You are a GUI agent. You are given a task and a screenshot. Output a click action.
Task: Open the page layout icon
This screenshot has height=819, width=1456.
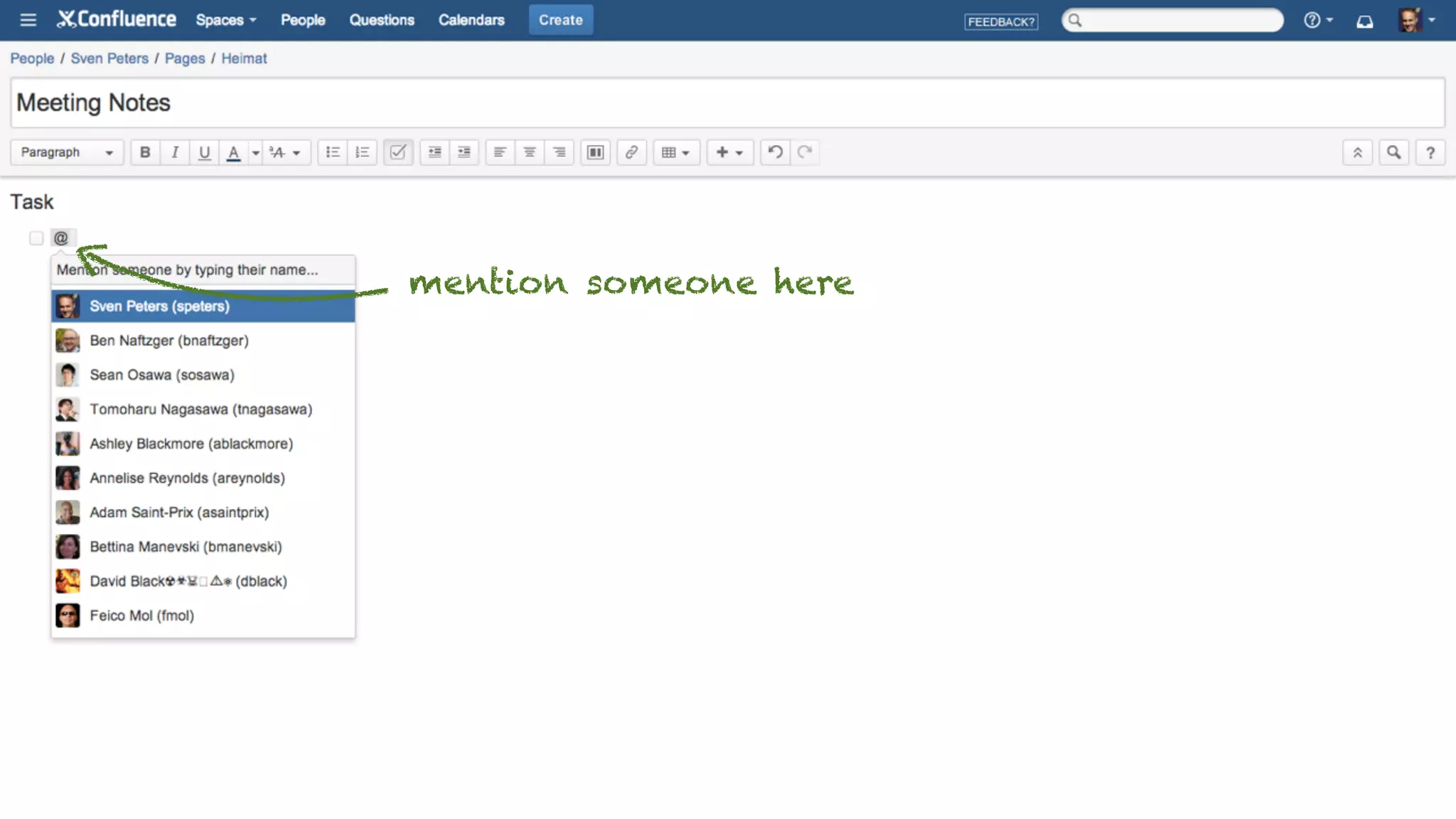(595, 152)
